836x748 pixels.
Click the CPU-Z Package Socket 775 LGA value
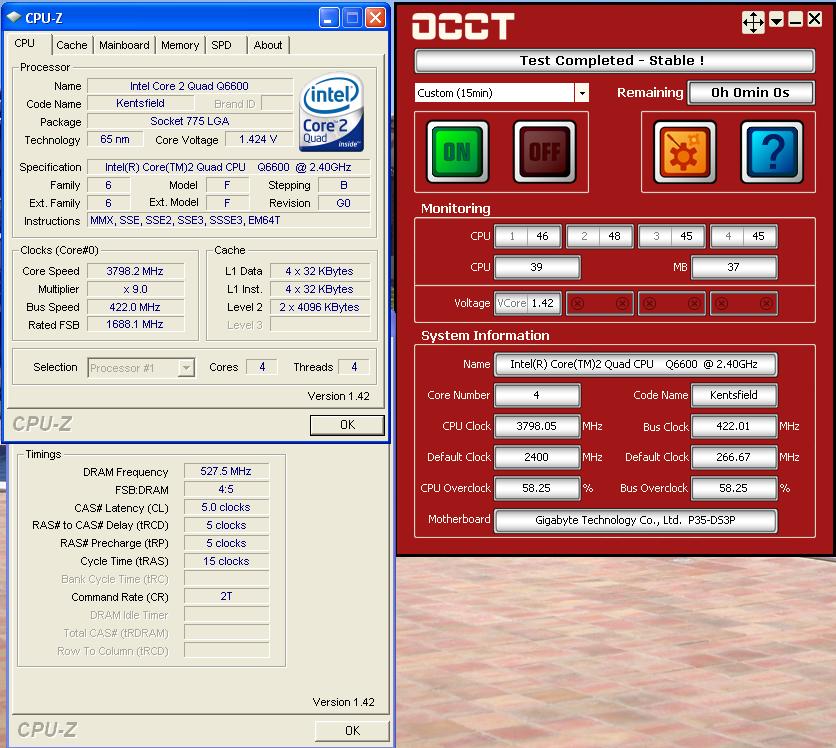[x=190, y=122]
